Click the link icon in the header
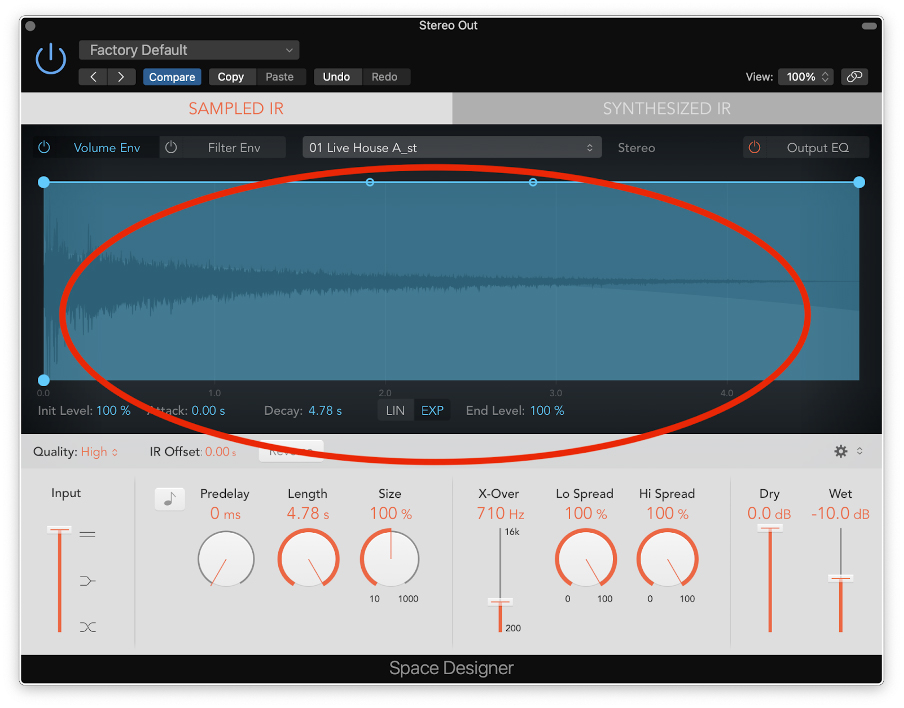904x708 pixels. [x=854, y=77]
